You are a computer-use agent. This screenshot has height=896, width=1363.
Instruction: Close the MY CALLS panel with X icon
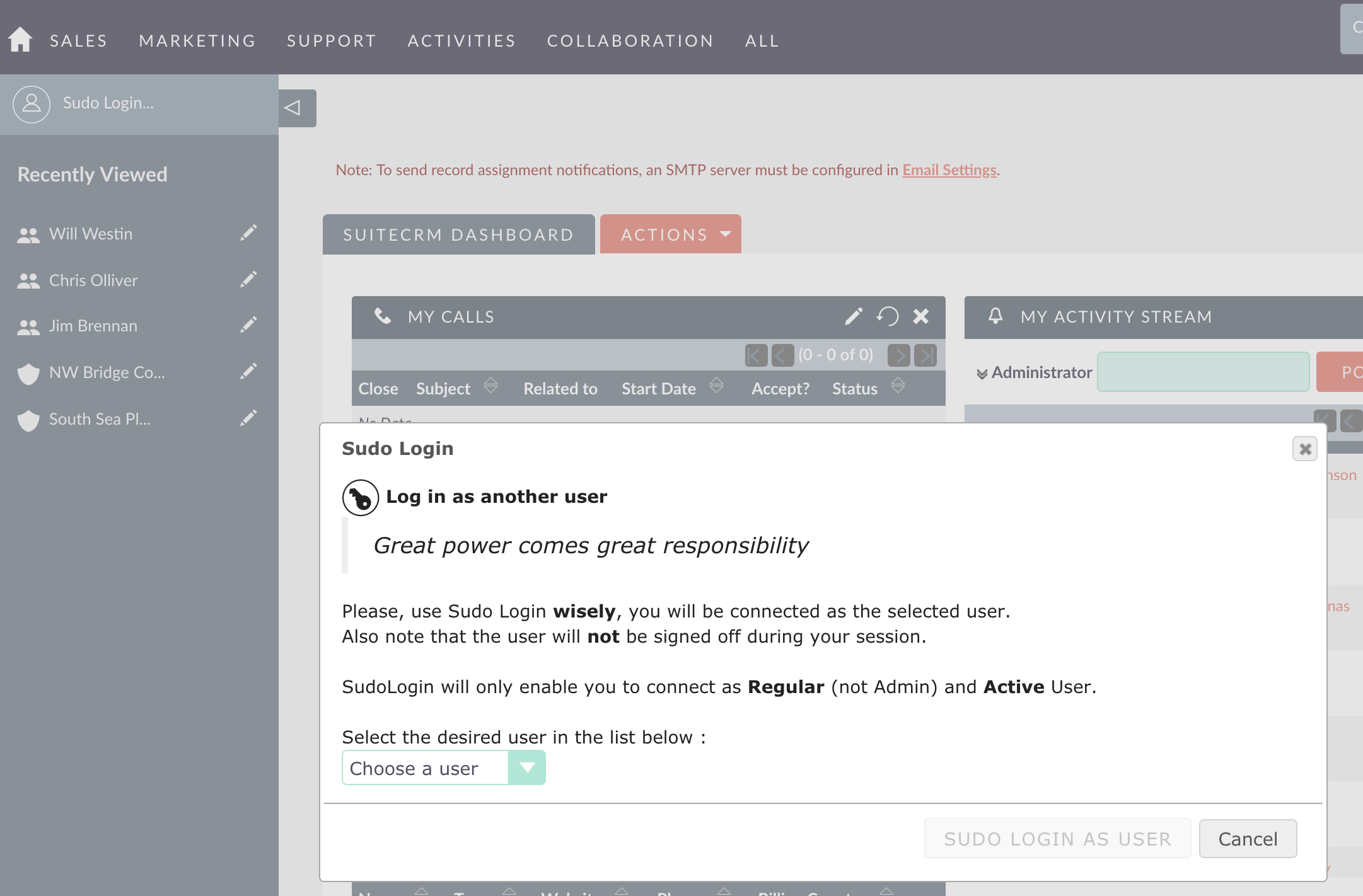click(920, 317)
